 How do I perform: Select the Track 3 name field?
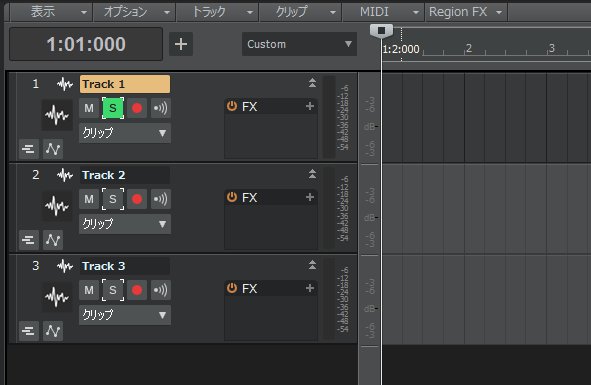(x=125, y=266)
